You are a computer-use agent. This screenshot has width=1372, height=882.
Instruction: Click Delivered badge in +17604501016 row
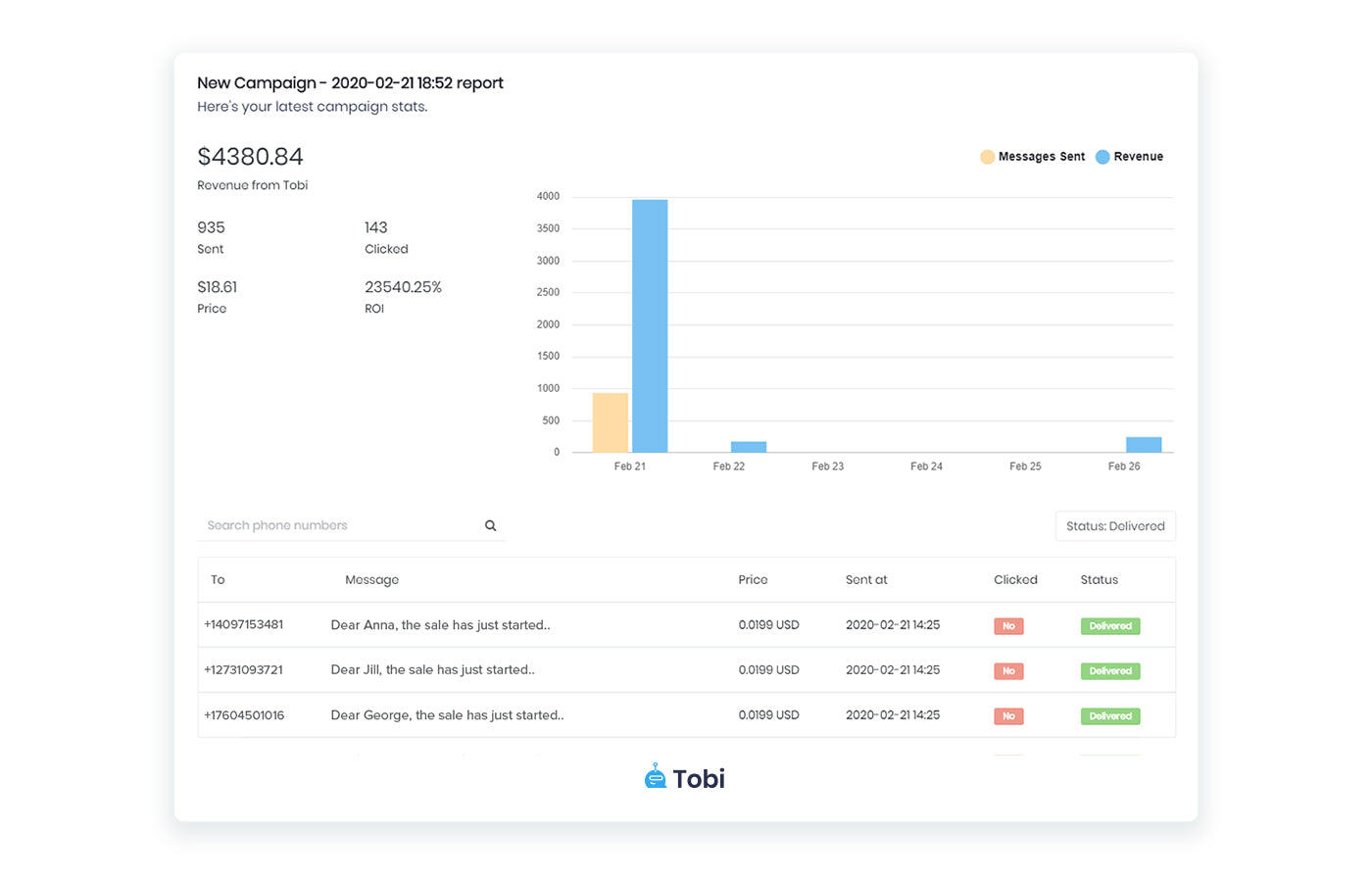coord(1110,716)
